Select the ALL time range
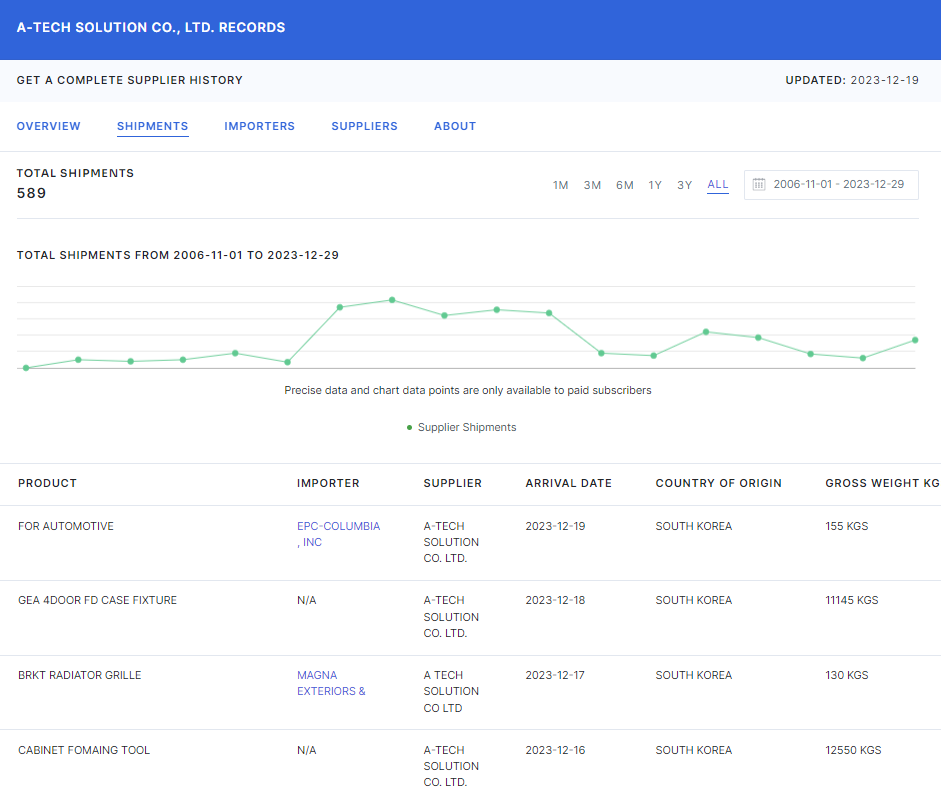Screen dimensions: 941x796 [718, 184]
